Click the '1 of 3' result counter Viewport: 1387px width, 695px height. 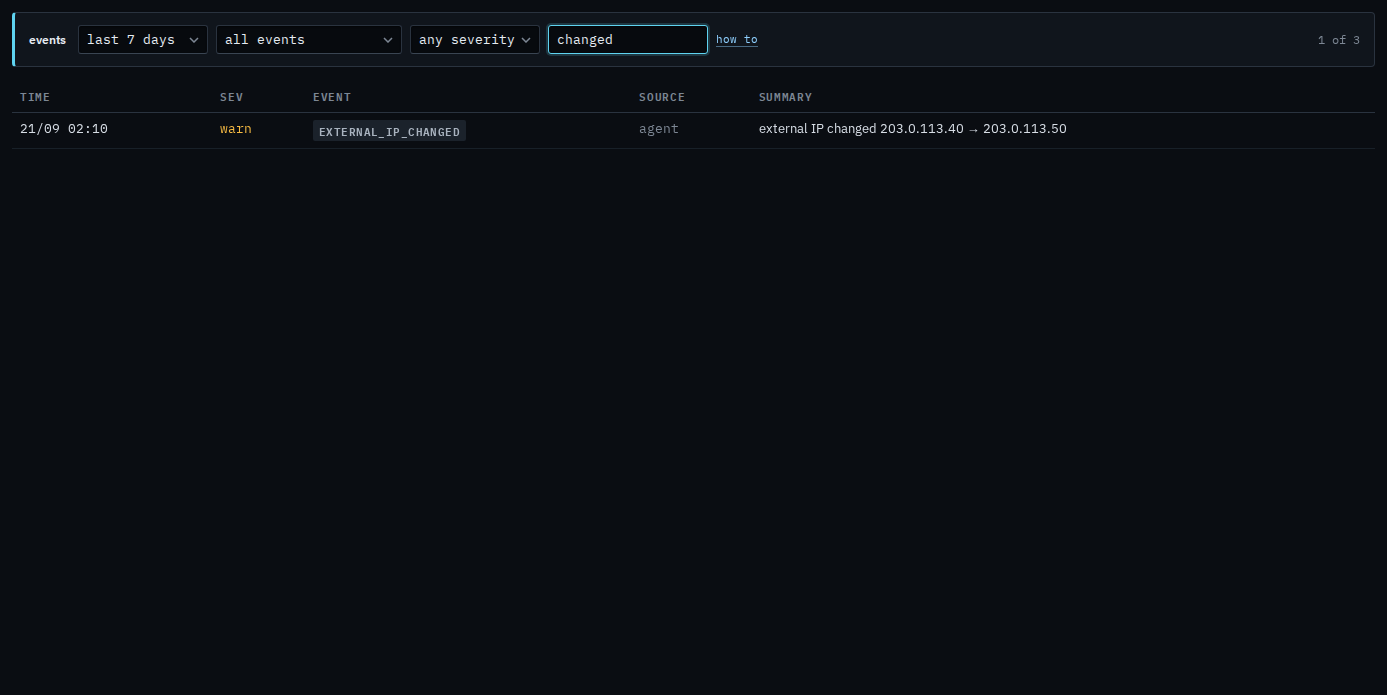point(1339,40)
